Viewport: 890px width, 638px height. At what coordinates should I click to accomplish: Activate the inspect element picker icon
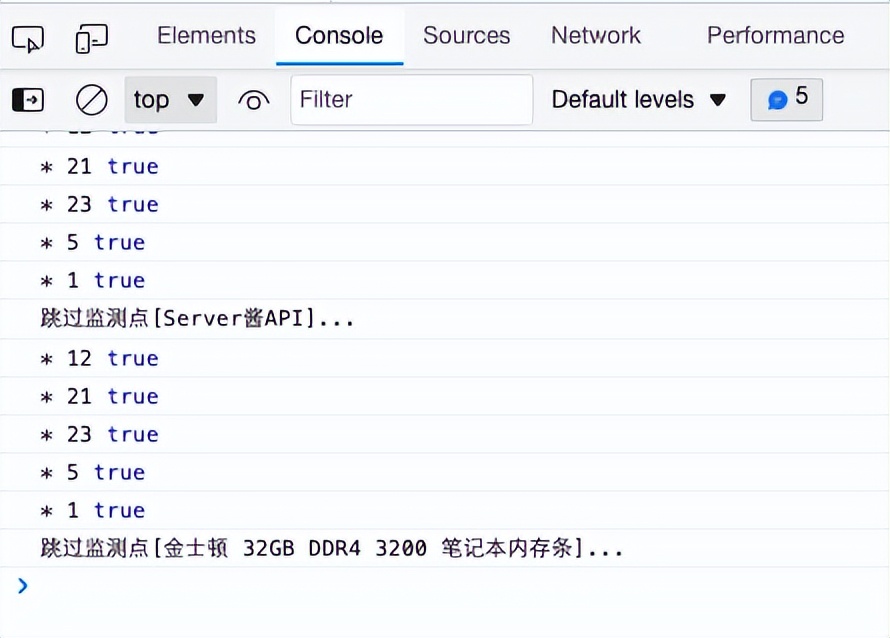[x=28, y=39]
